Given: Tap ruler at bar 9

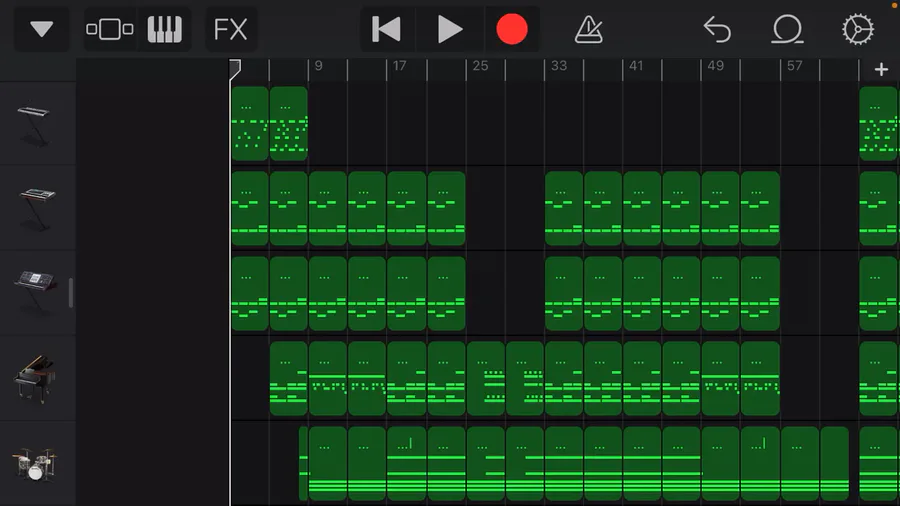Looking at the screenshot, I should point(319,66).
